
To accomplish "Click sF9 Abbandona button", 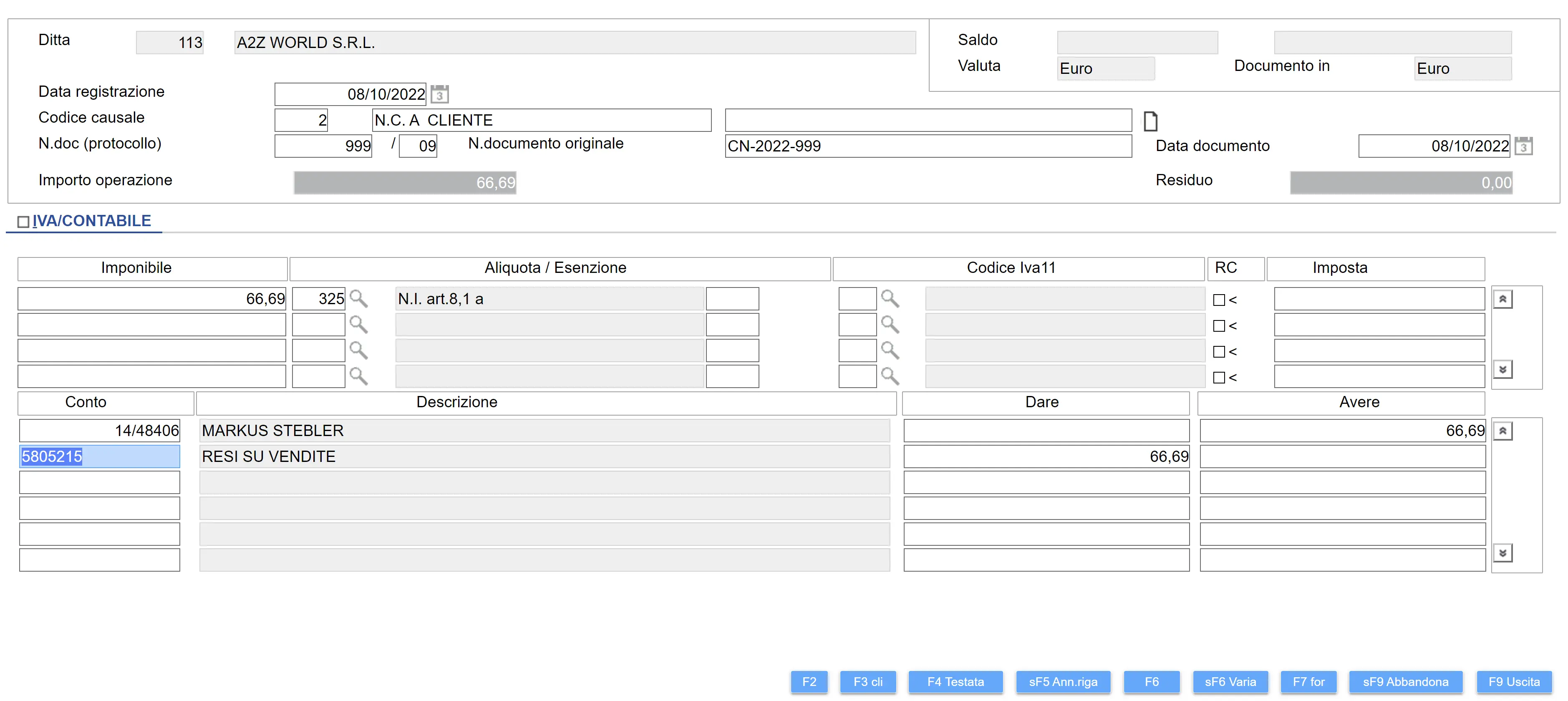I will coord(1405,682).
